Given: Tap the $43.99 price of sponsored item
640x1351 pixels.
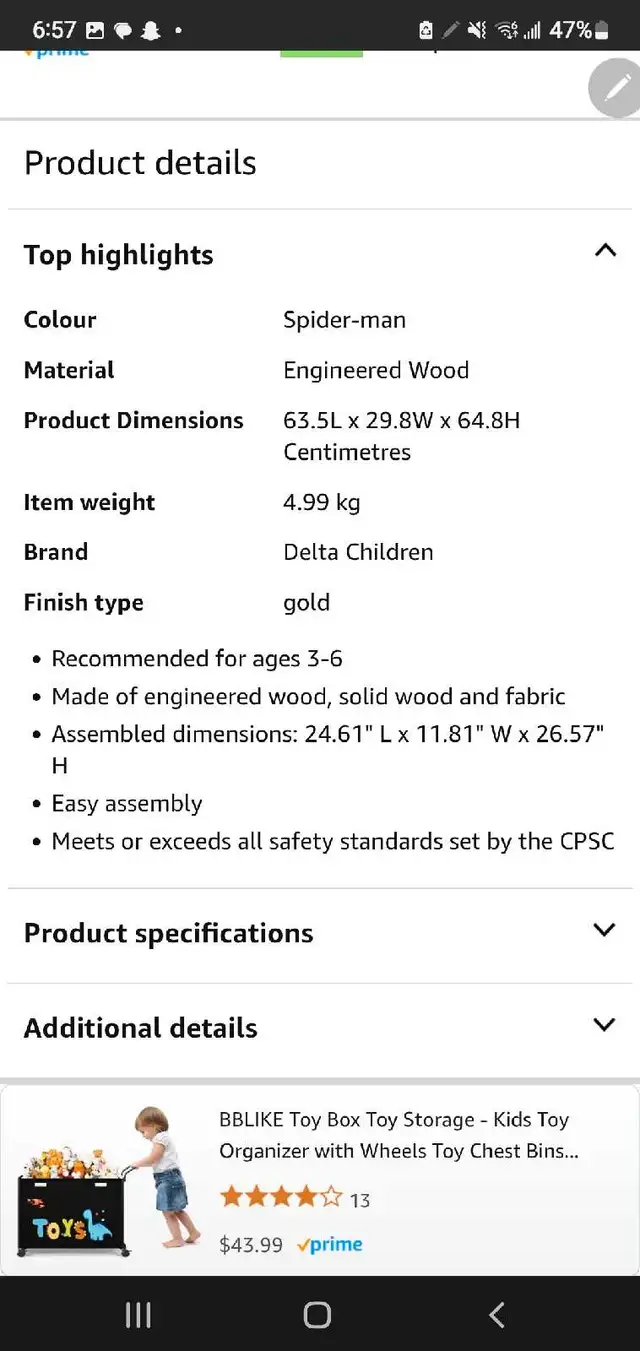Looking at the screenshot, I should 251,1245.
